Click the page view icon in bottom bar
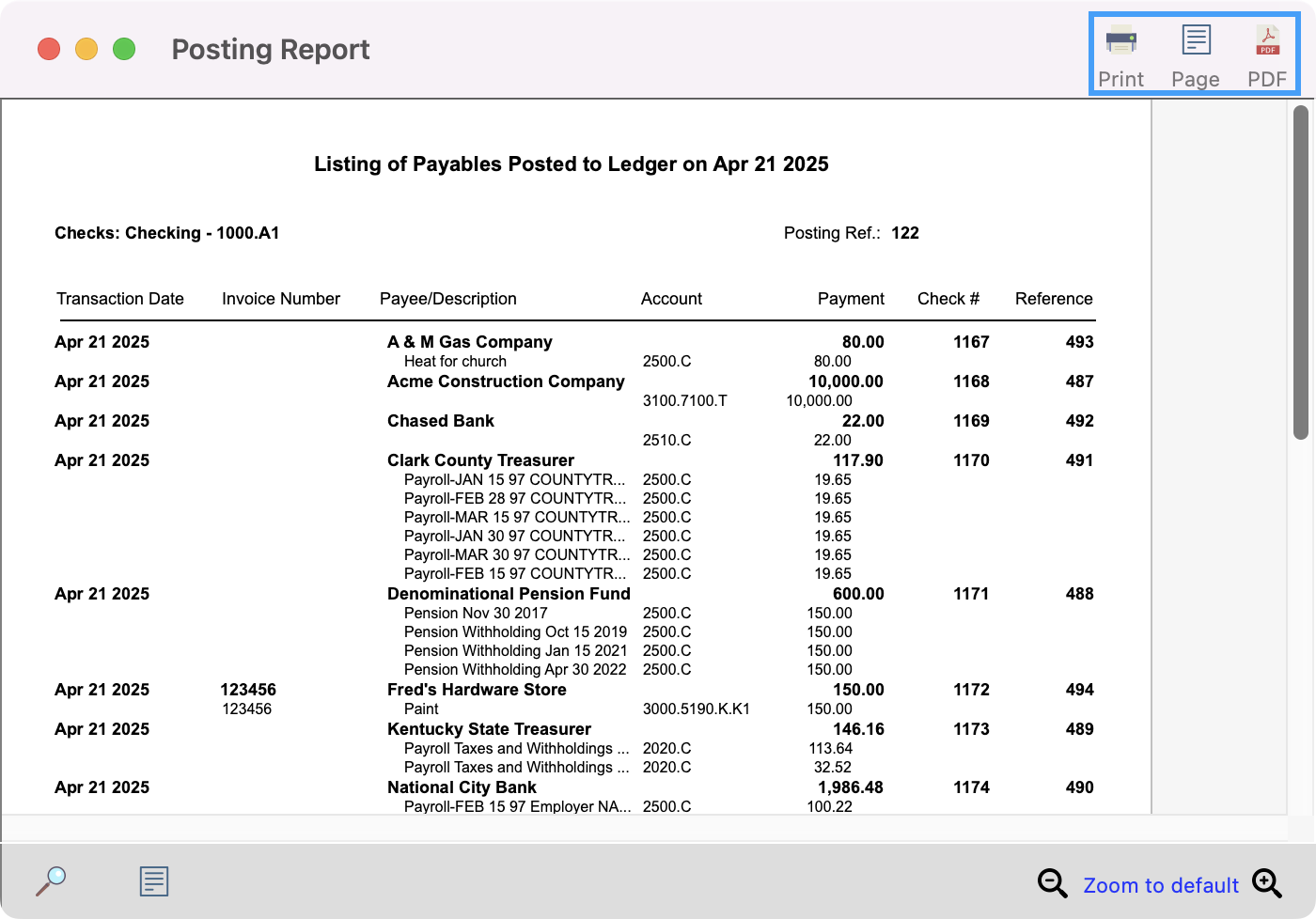The width and height of the screenshot is (1316, 919). pyautogui.click(x=154, y=880)
